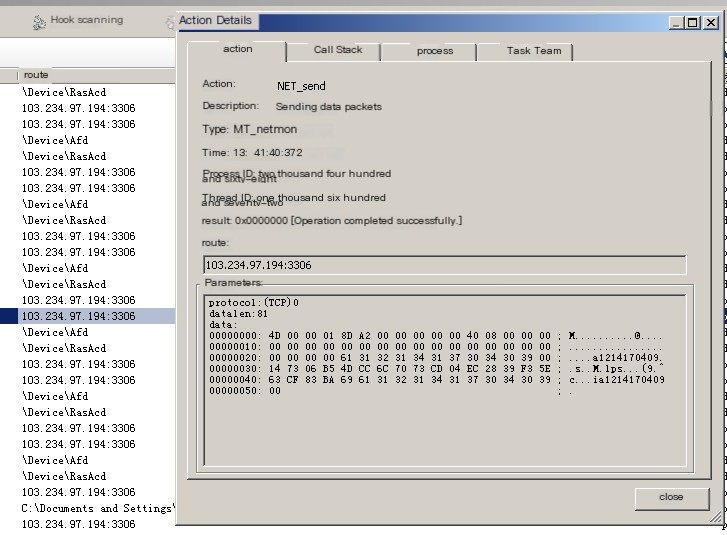Image resolution: width=727 pixels, height=535 pixels.
Task: Click the resize grip of Action Details
Action: click(716, 518)
